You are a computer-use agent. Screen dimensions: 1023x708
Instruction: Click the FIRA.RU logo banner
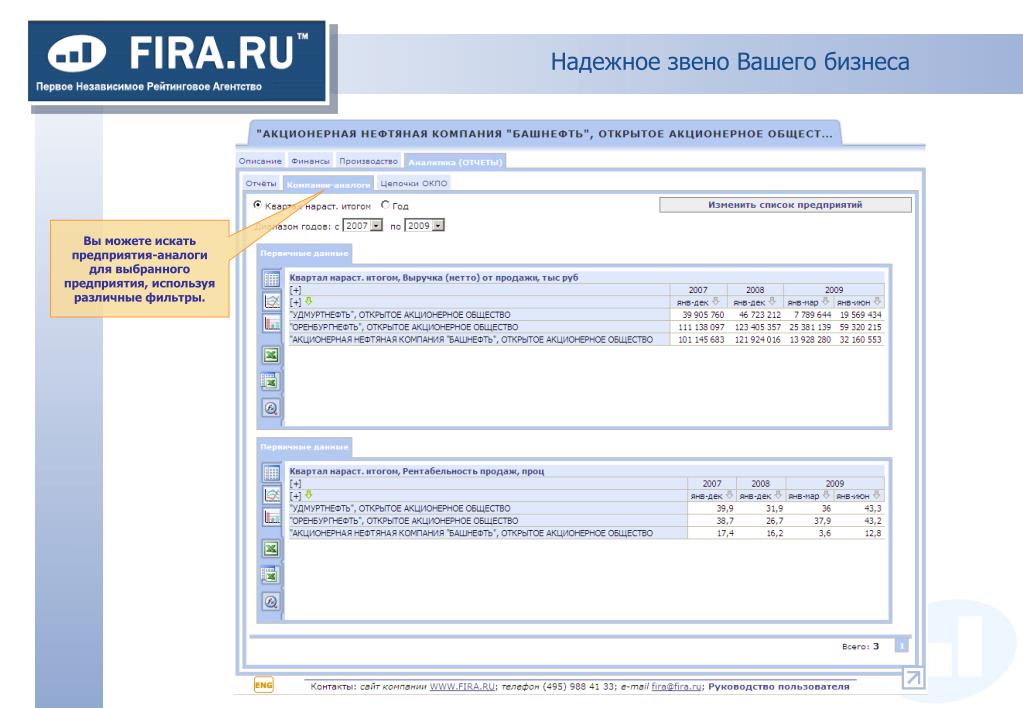click(x=177, y=61)
